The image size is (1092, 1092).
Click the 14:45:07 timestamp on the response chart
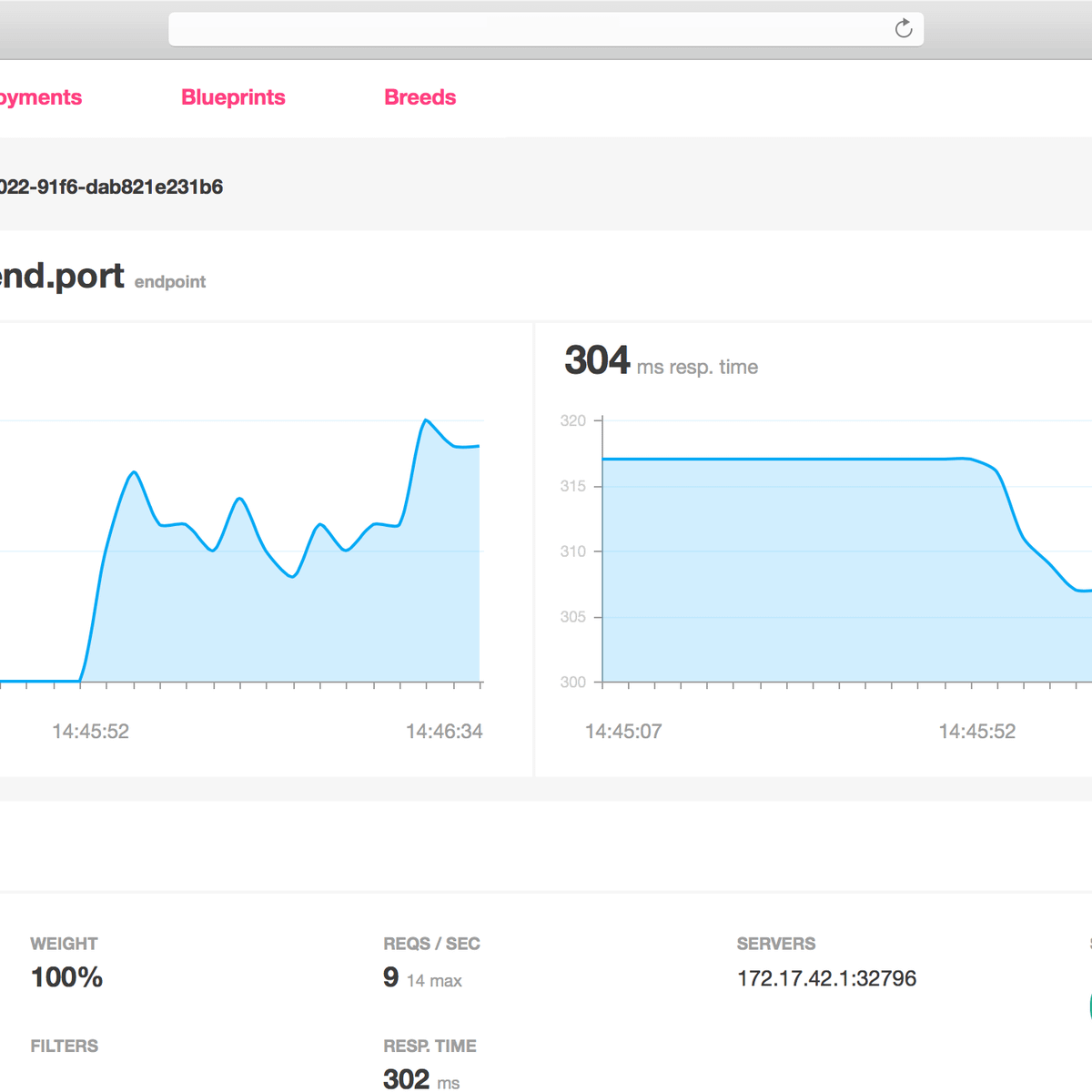click(x=623, y=732)
